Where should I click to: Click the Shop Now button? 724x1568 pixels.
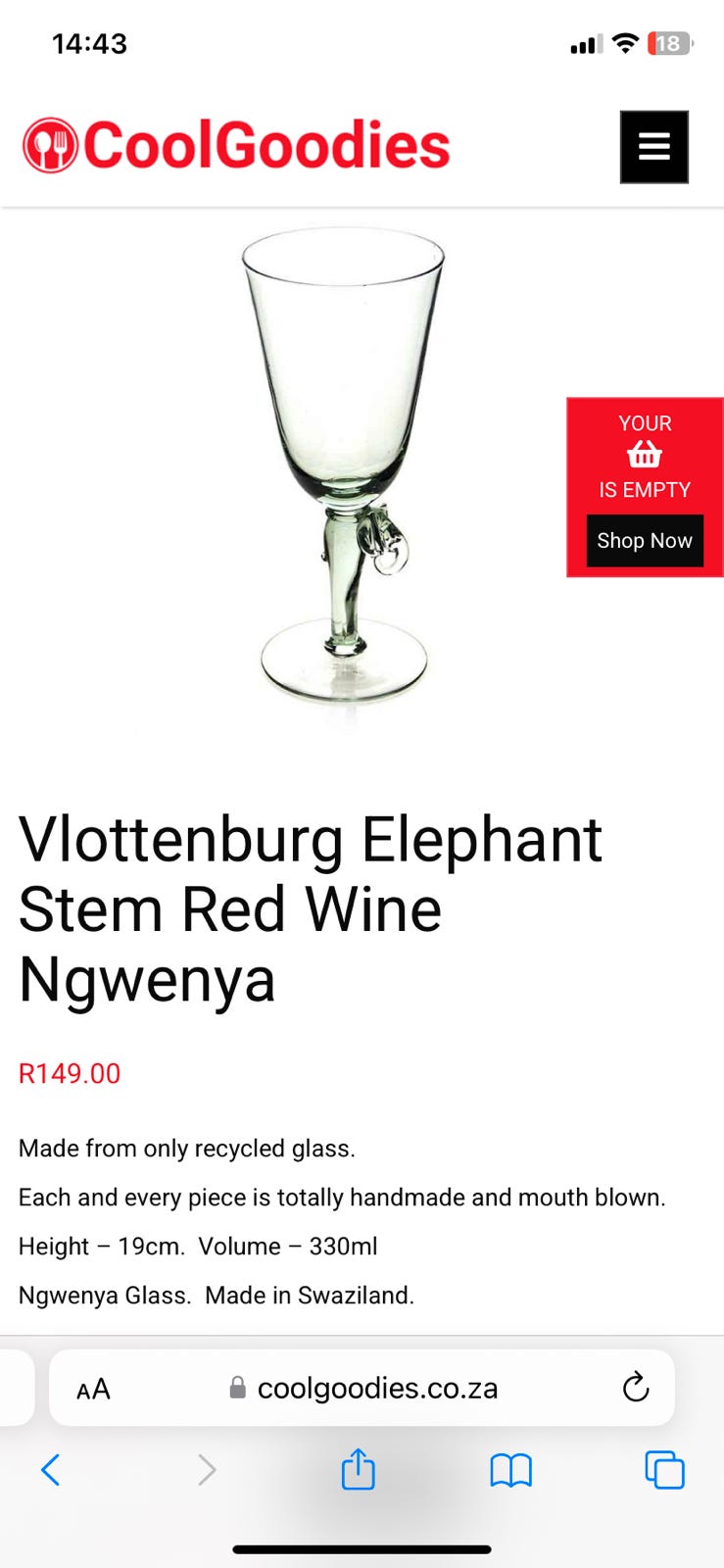[645, 541]
